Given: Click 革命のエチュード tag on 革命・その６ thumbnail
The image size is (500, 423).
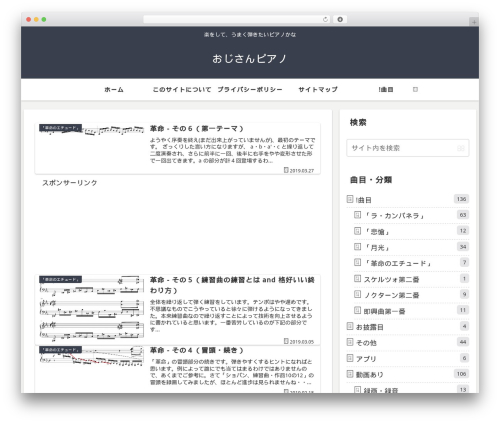Looking at the screenshot, I should coord(60,128).
